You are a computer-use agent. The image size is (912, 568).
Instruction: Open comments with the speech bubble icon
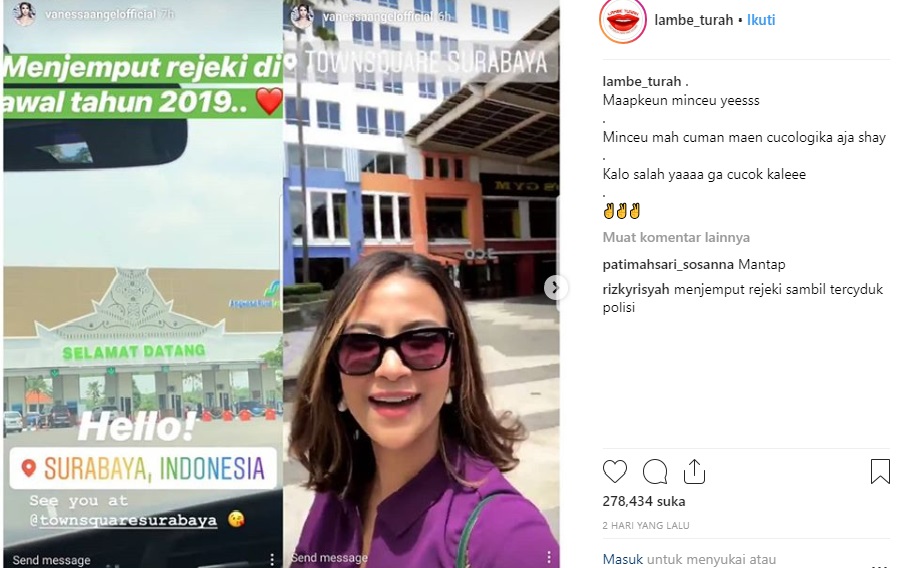coord(655,471)
